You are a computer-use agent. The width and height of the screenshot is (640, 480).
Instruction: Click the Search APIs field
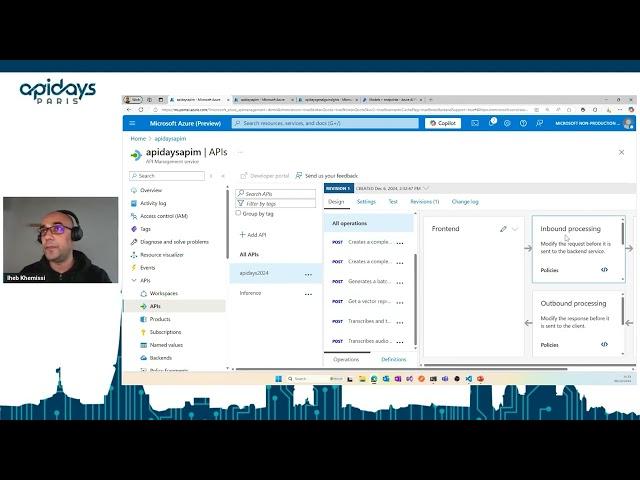point(276,193)
